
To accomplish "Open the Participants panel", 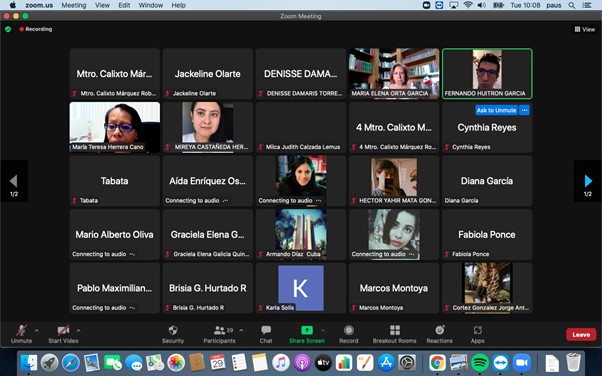I will (x=220, y=334).
